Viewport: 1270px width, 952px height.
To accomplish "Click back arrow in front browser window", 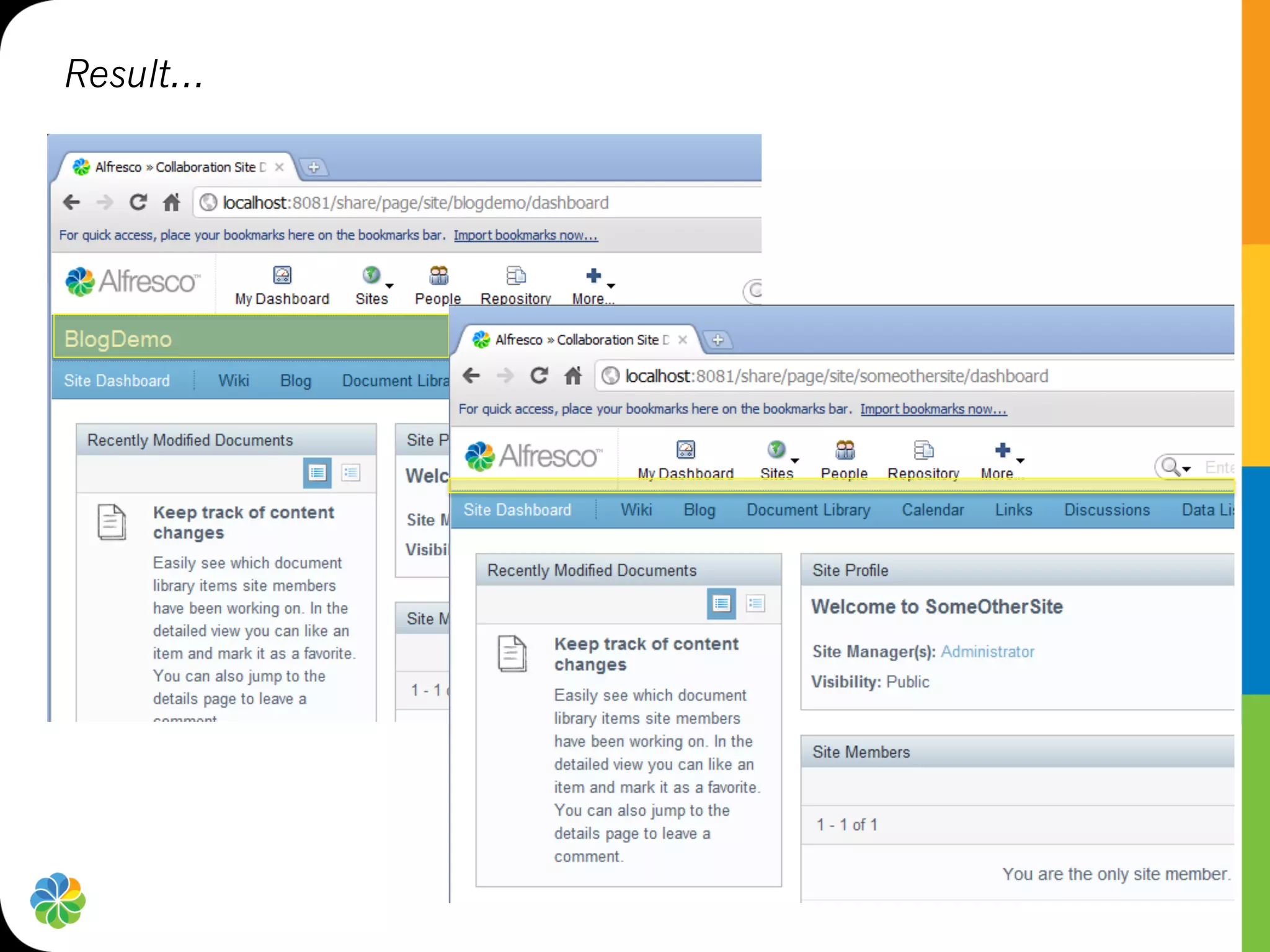I will click(x=472, y=376).
